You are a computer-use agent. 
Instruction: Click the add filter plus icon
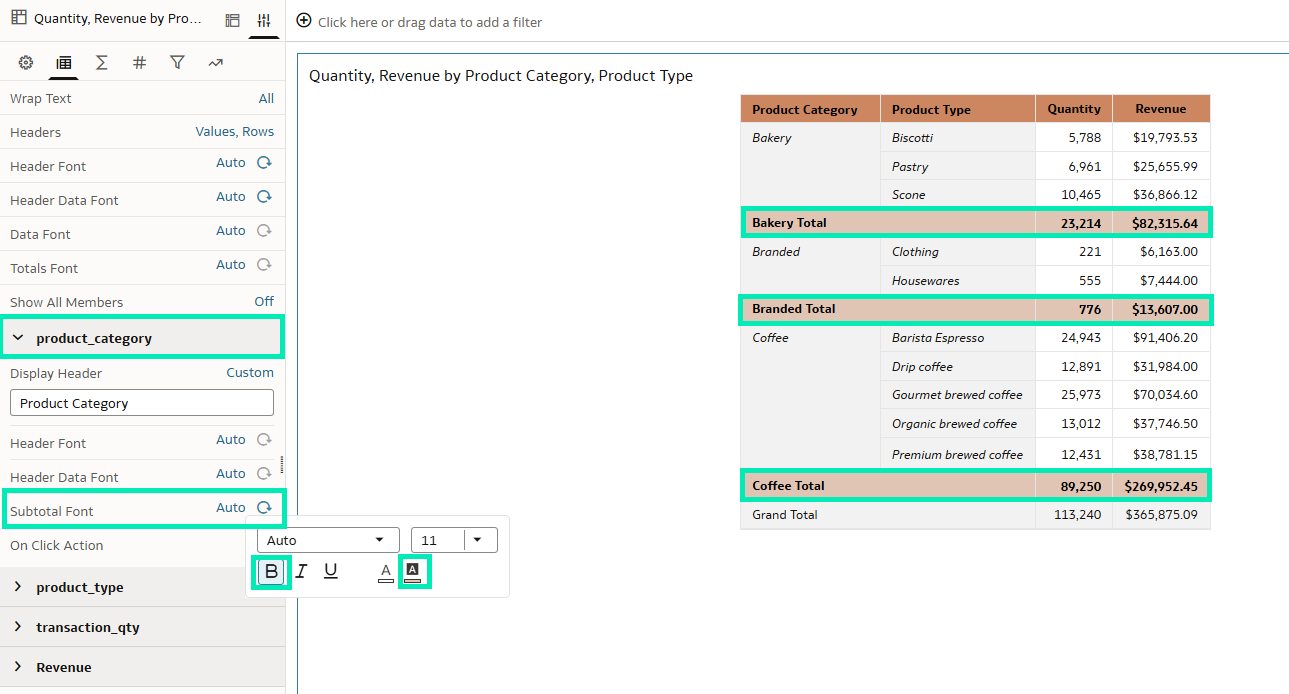click(304, 21)
